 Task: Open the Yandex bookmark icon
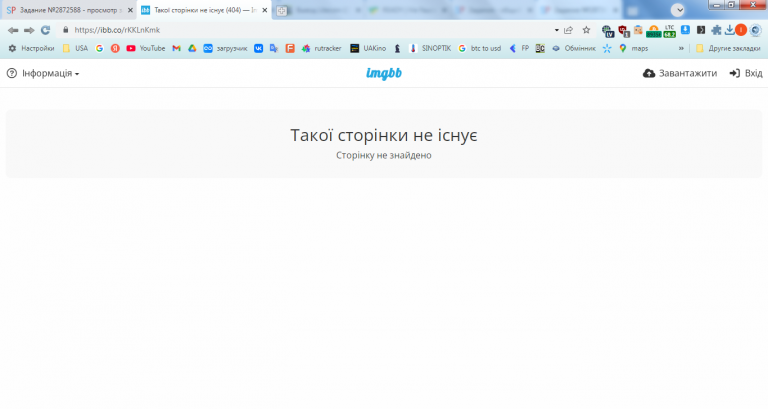coord(115,48)
